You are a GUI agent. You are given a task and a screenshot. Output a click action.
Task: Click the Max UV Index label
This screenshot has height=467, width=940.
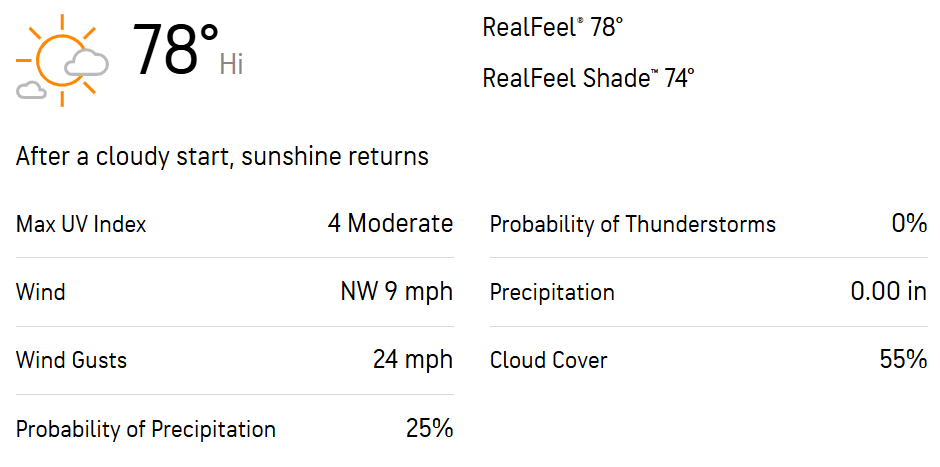coord(81,225)
